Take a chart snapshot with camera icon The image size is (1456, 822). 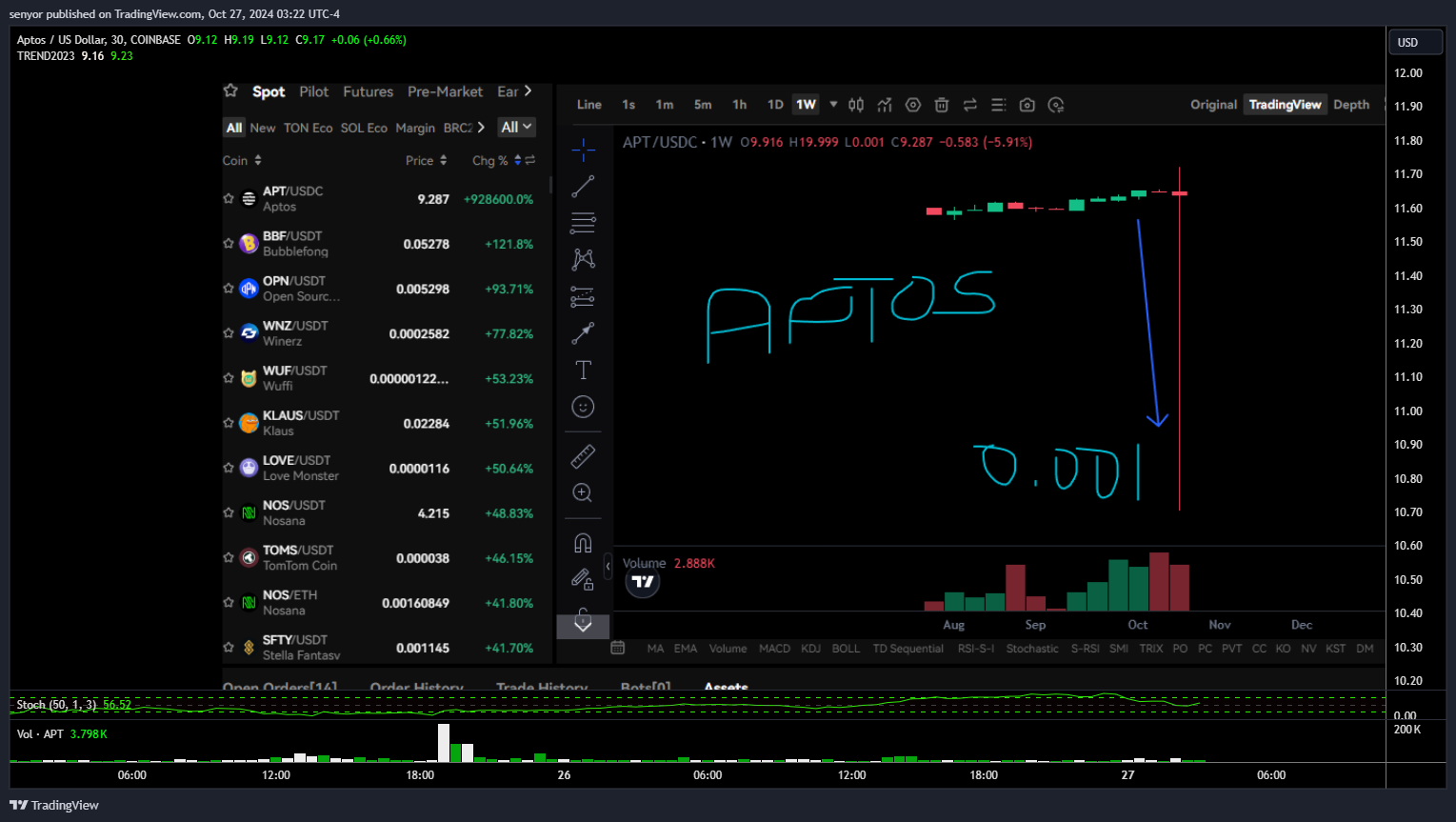click(x=1027, y=105)
